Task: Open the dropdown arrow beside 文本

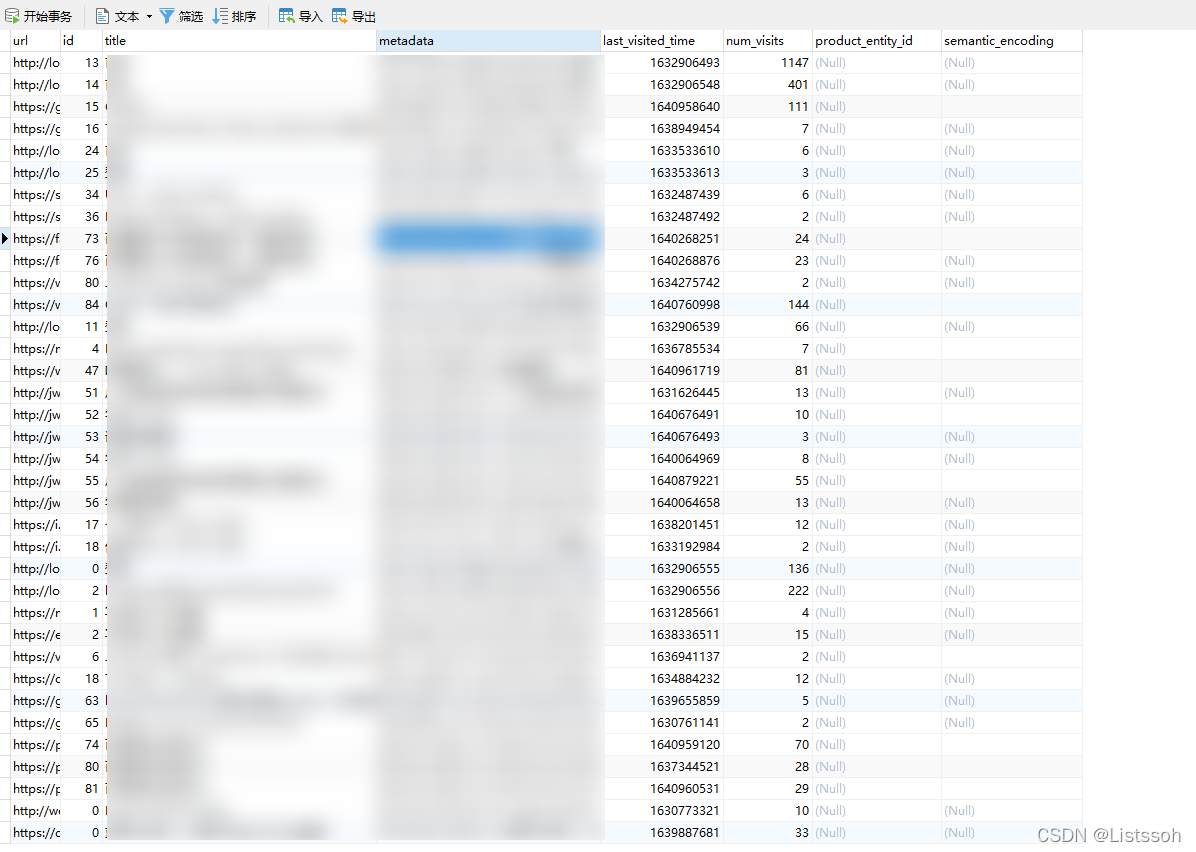Action: click(x=150, y=16)
